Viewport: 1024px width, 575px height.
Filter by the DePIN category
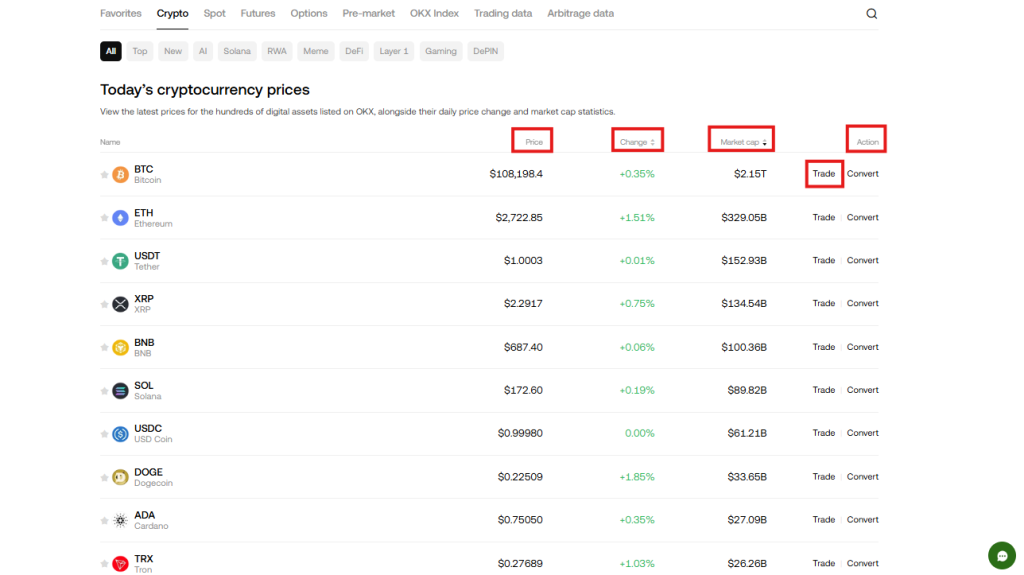[485, 51]
